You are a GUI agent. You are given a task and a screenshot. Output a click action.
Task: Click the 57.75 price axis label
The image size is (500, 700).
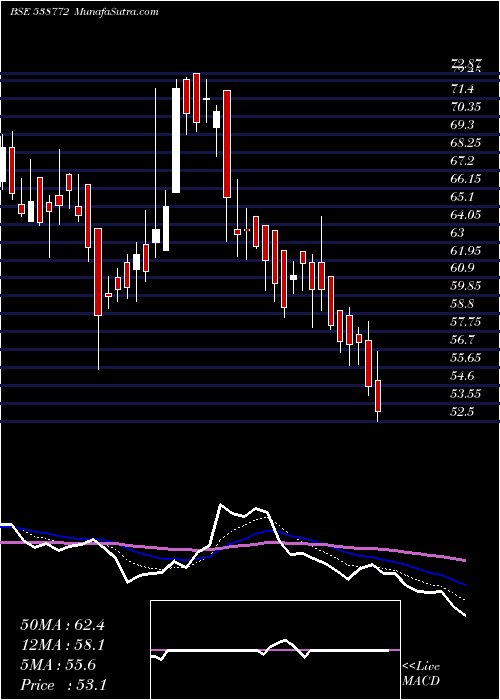[466, 322]
